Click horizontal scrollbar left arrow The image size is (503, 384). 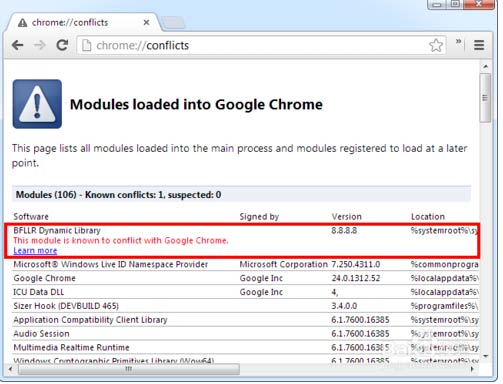click(x=10, y=369)
